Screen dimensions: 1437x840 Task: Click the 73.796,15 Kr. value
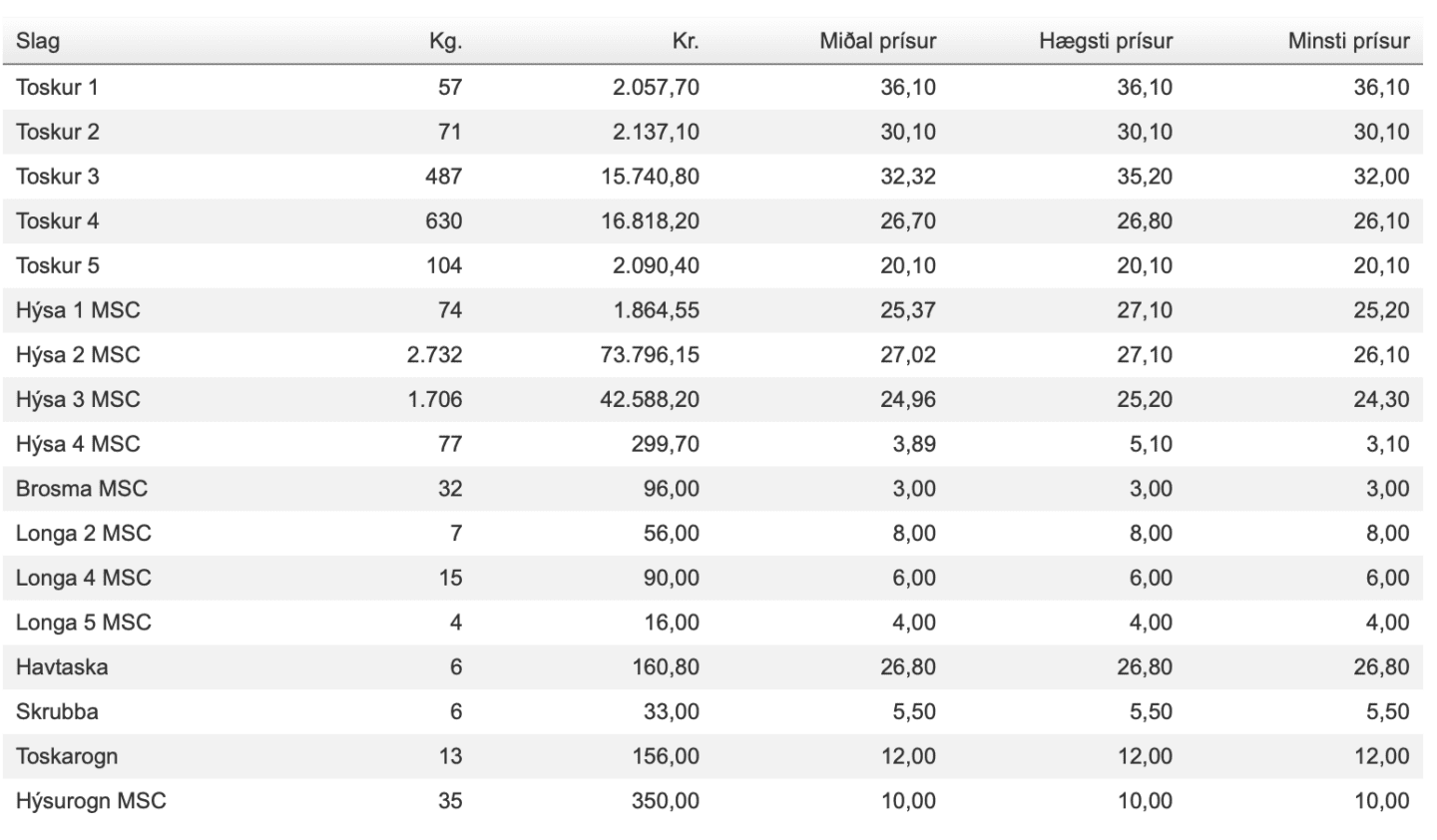[x=650, y=355]
